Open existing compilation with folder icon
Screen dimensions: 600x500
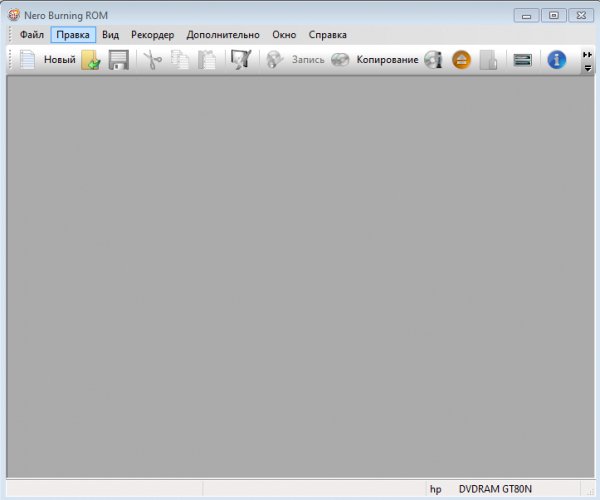point(91,60)
